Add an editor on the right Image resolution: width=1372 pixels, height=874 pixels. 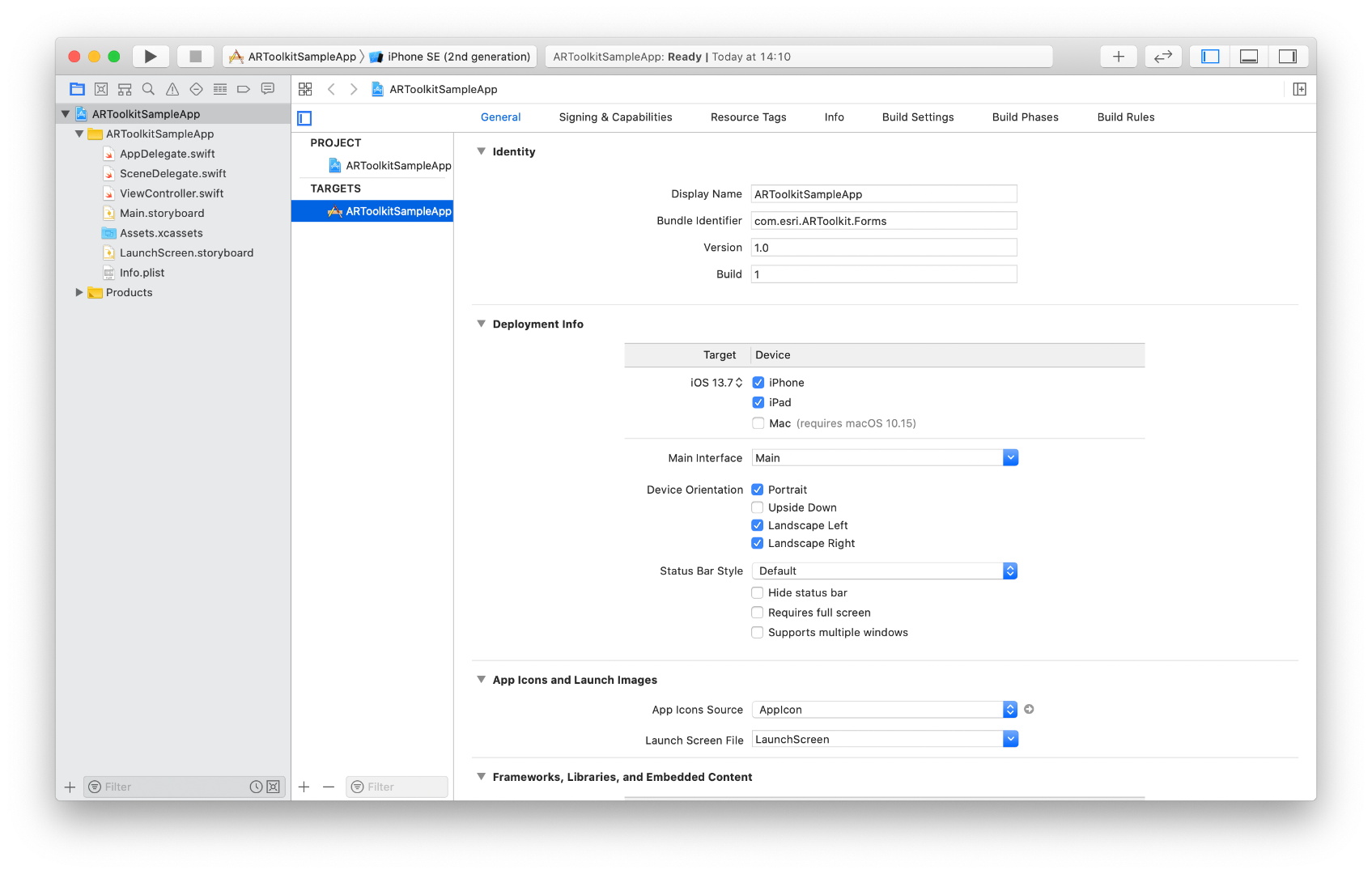1300,89
